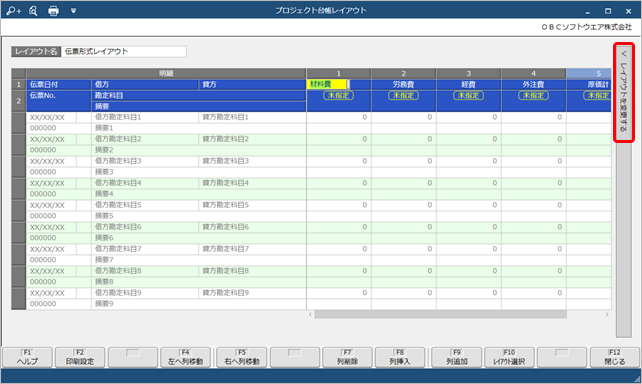Click the 伝票No. header cell
642x384 pixels.
pos(59,101)
